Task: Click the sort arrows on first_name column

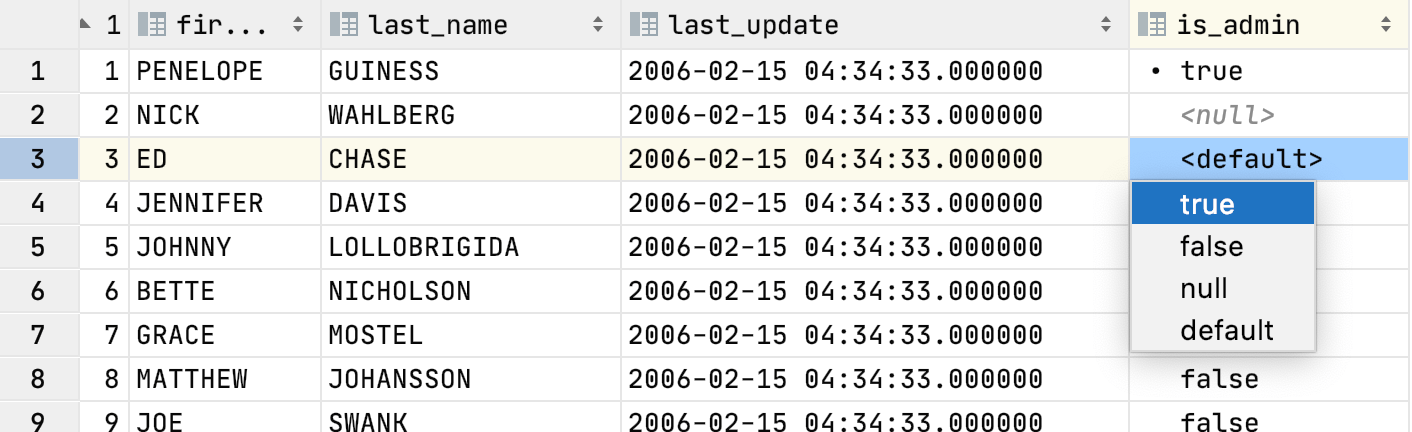Action: point(298,25)
